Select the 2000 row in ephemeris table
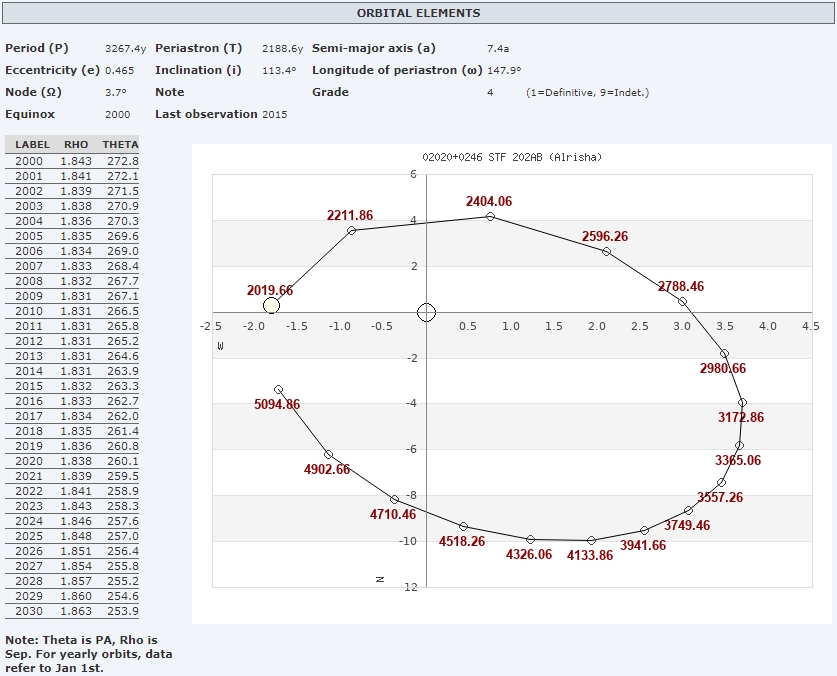This screenshot has width=837, height=676. (x=72, y=161)
